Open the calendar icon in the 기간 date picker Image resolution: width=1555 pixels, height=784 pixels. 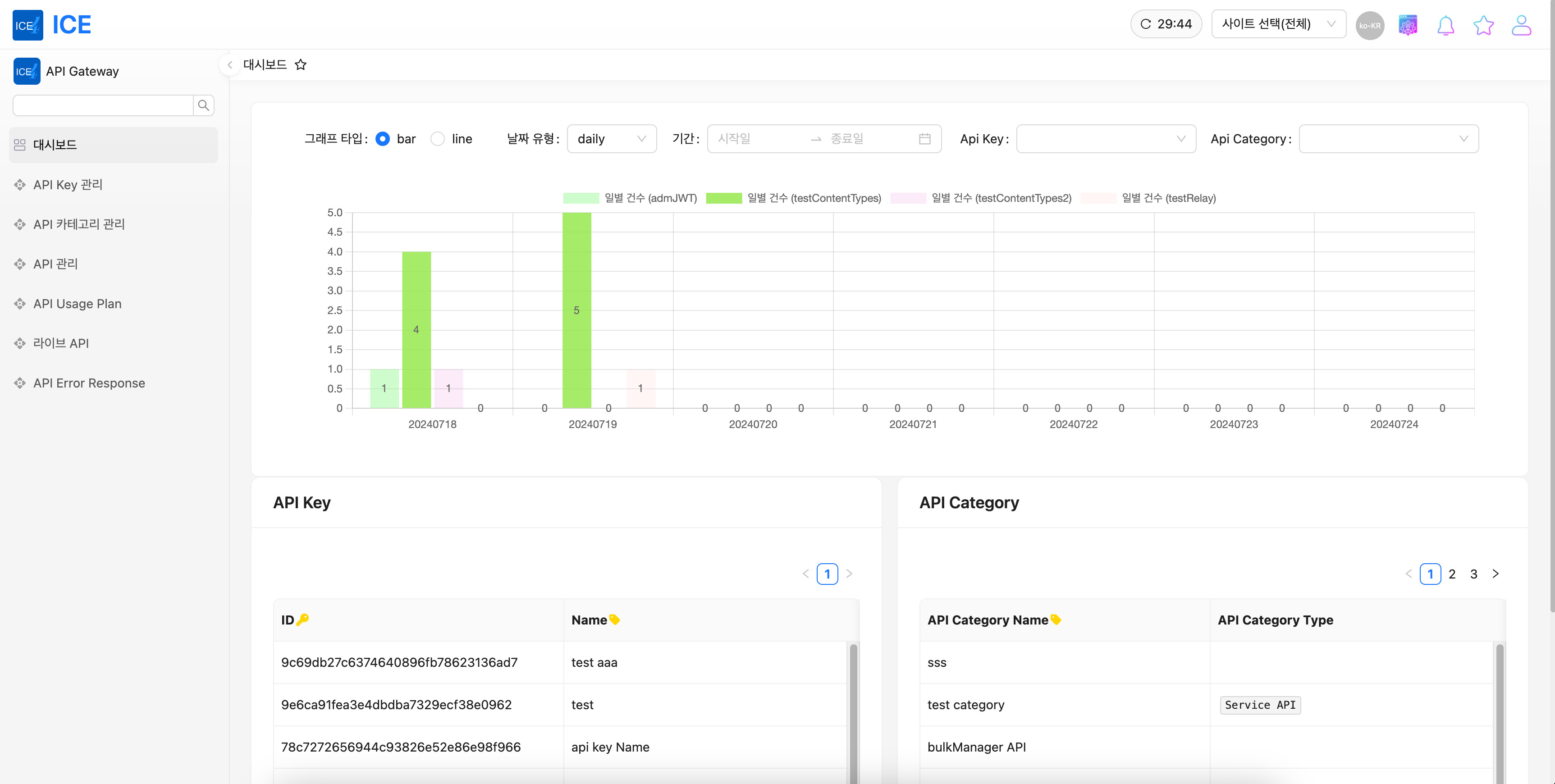925,138
